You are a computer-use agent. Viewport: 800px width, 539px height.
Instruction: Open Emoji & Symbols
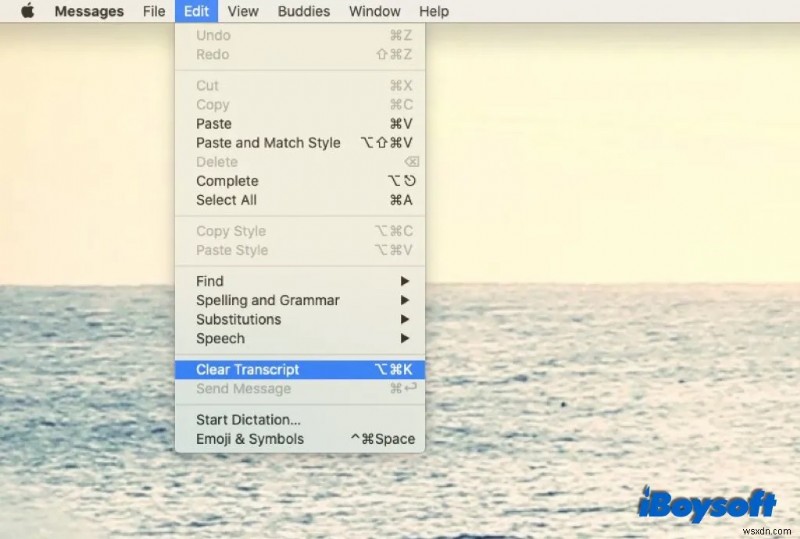[x=300, y=439]
